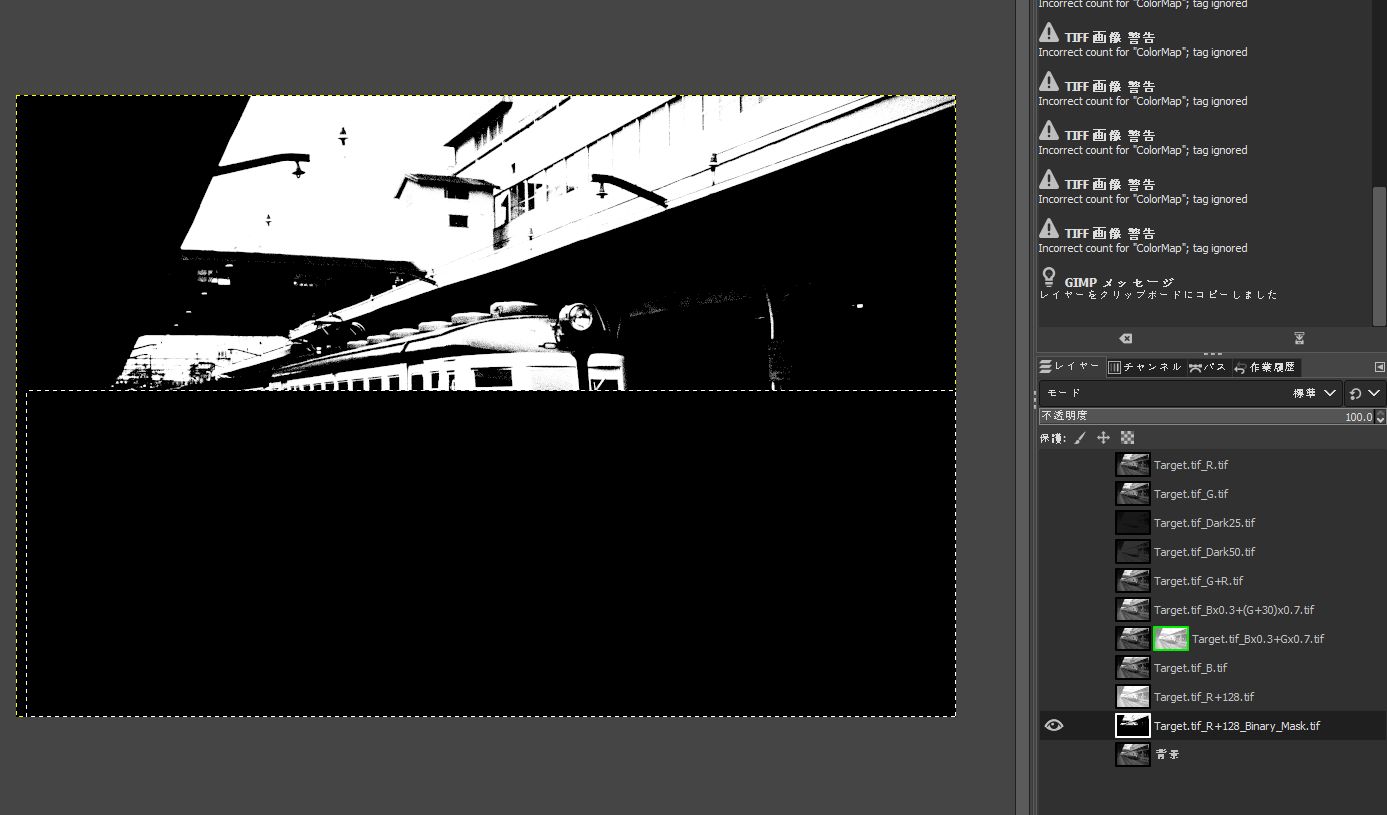Toggle the lock pixels paintbrush icon
The image size is (1387, 815).
pos(1080,438)
